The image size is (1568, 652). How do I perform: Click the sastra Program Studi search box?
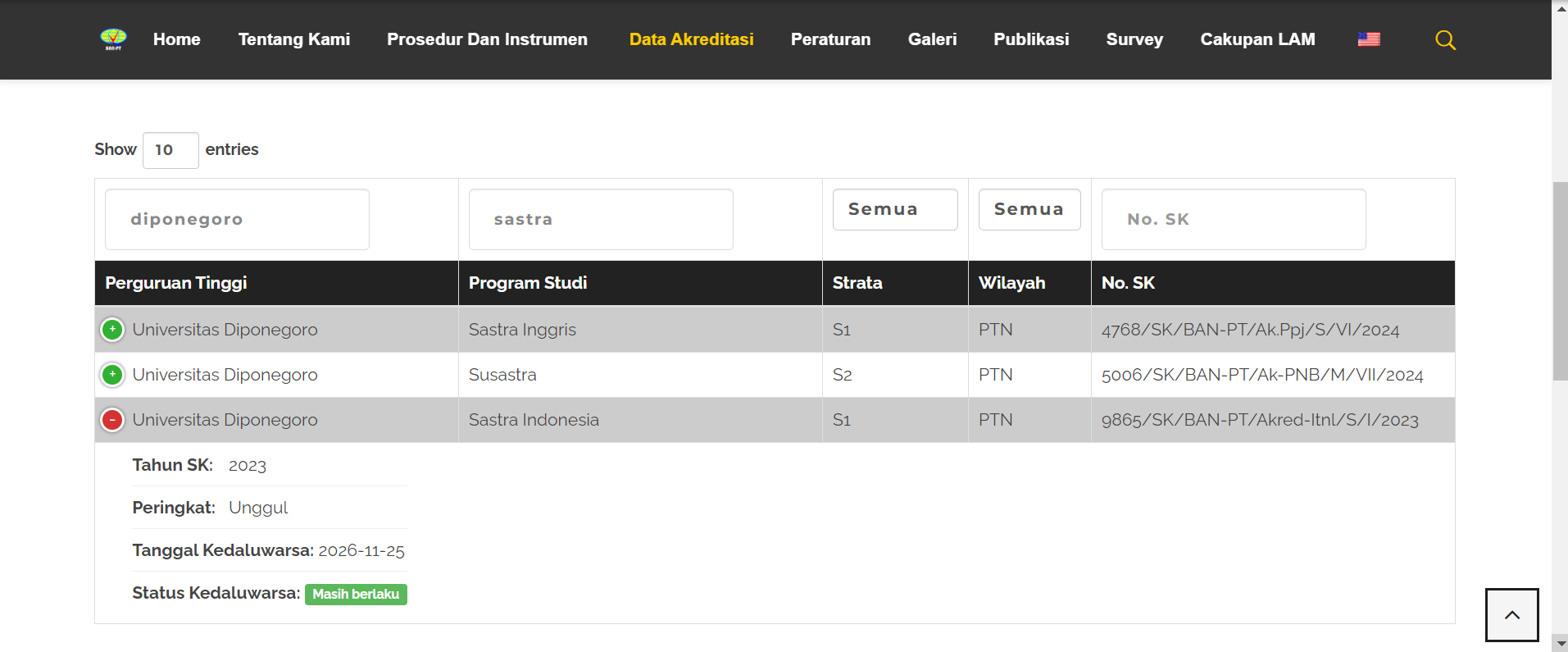(x=600, y=219)
